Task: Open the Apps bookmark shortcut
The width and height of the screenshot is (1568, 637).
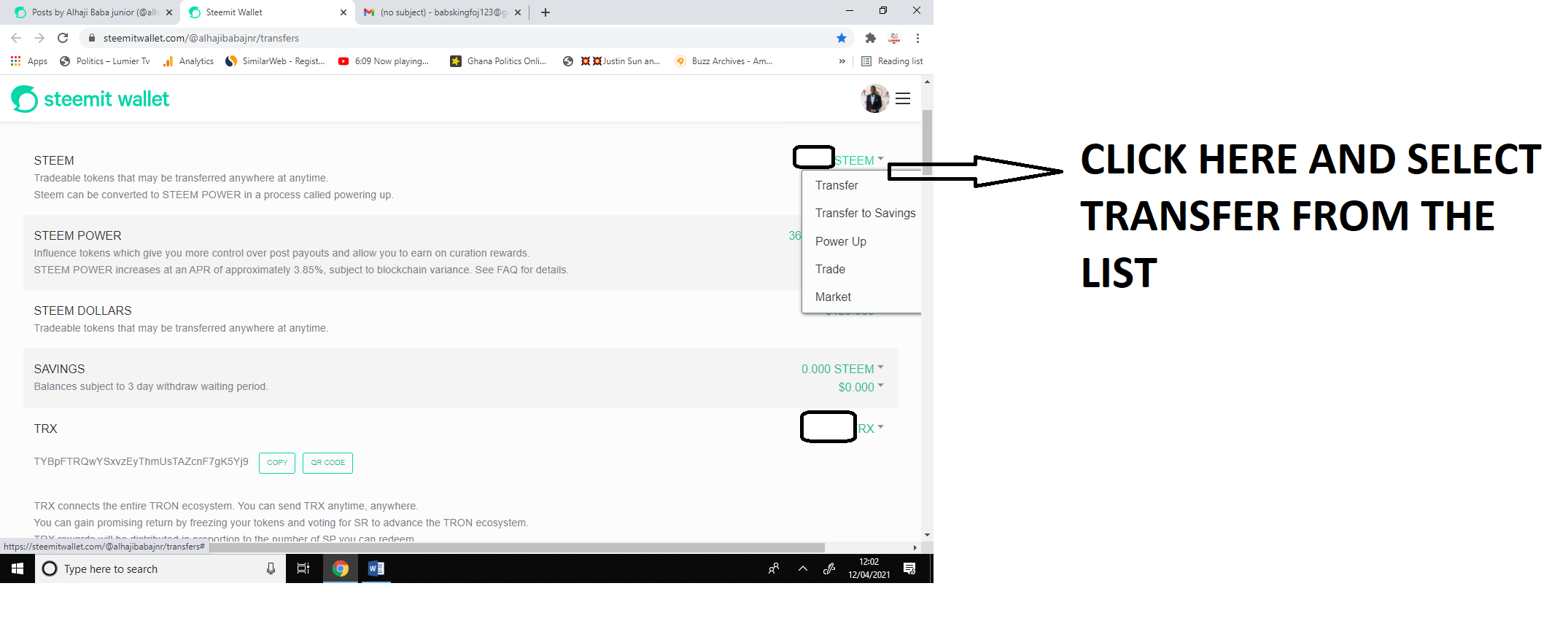Action: (x=29, y=61)
